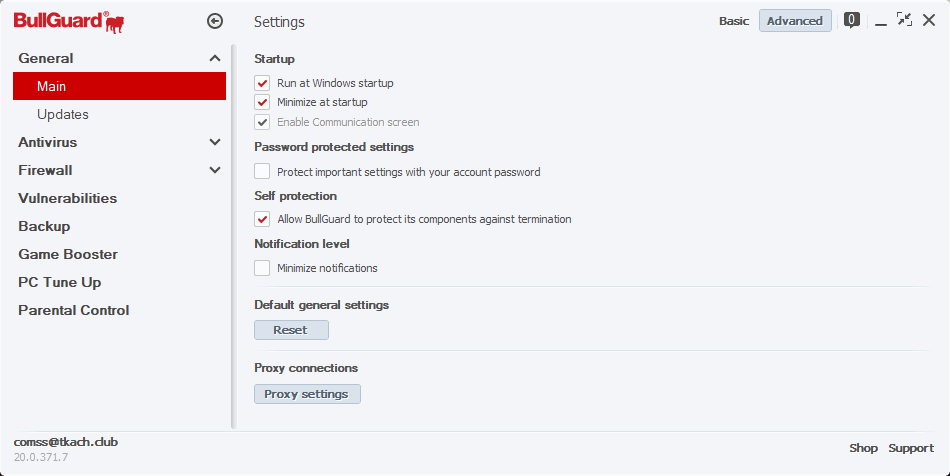
Task: Switch to Basic settings mode
Action: (x=733, y=21)
